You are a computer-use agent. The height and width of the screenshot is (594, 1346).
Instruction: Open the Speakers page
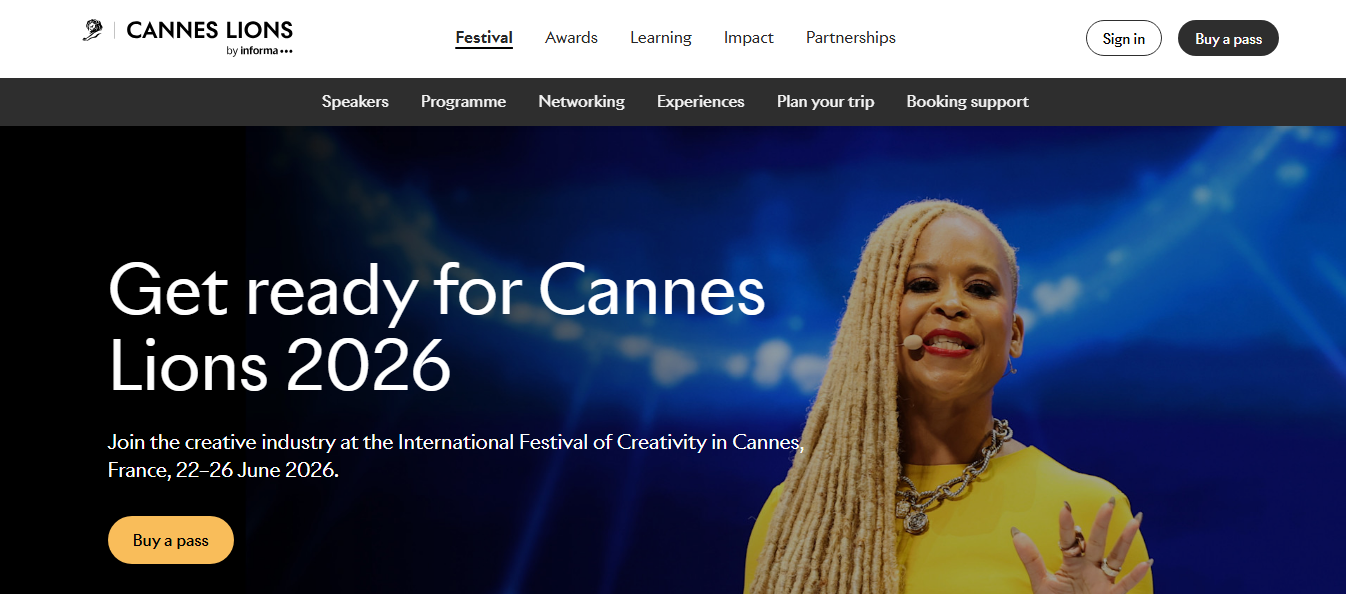pos(355,101)
